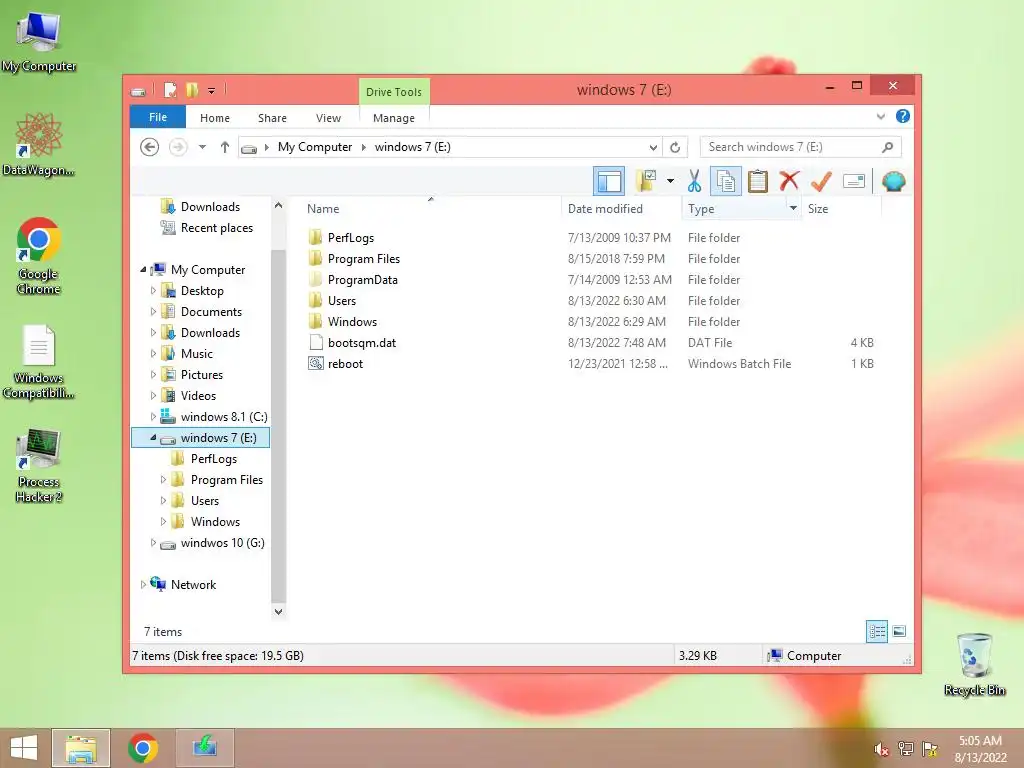Screen dimensions: 1024x768
Task: Click the search magnifier icon
Action: pos(888,147)
